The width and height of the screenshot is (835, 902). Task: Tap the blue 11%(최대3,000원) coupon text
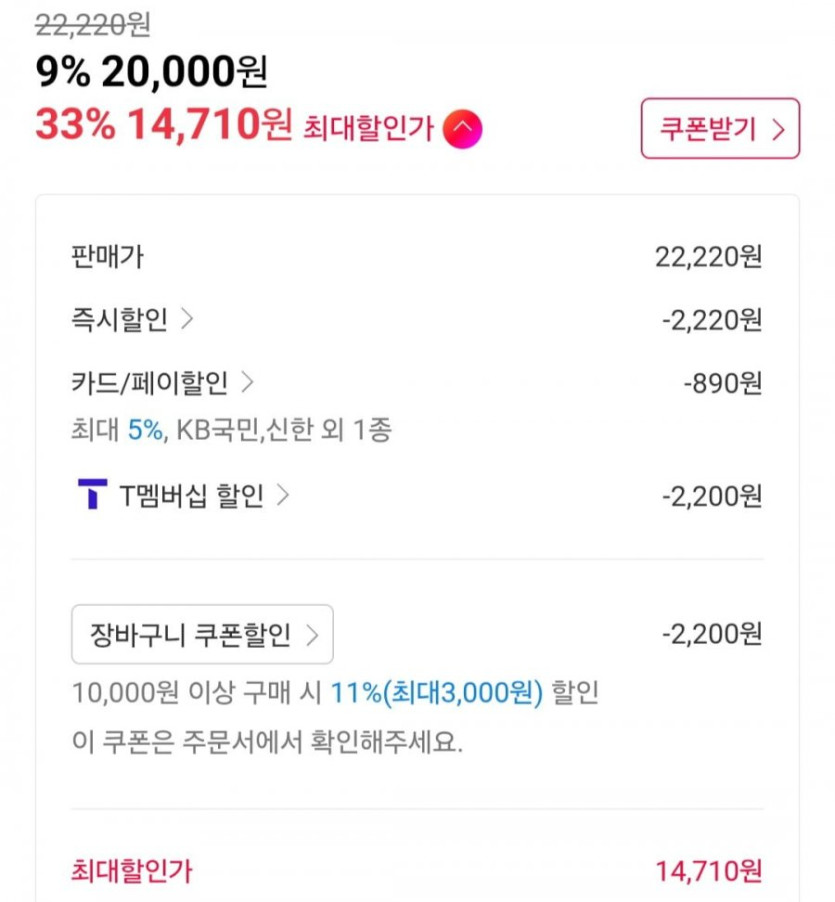coord(436,692)
